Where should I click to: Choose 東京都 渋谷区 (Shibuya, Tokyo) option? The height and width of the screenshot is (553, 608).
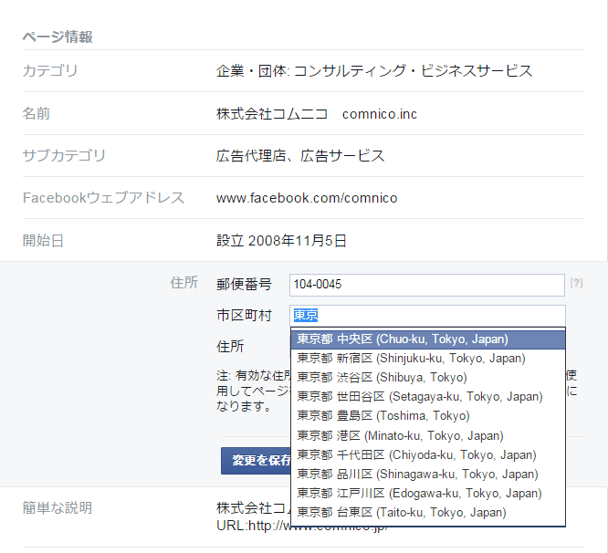(428, 377)
